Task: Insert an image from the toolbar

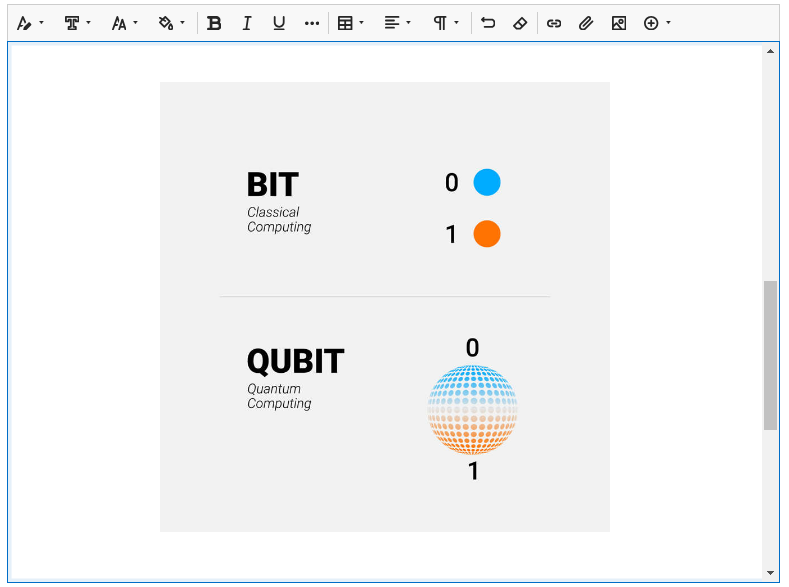Action: pos(619,23)
